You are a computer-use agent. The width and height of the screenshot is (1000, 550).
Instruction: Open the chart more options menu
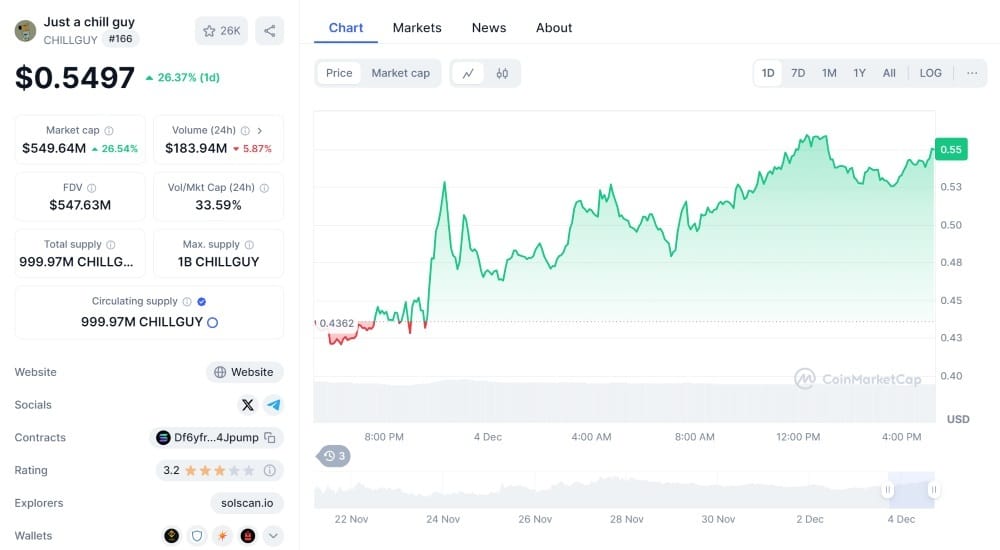pos(971,73)
